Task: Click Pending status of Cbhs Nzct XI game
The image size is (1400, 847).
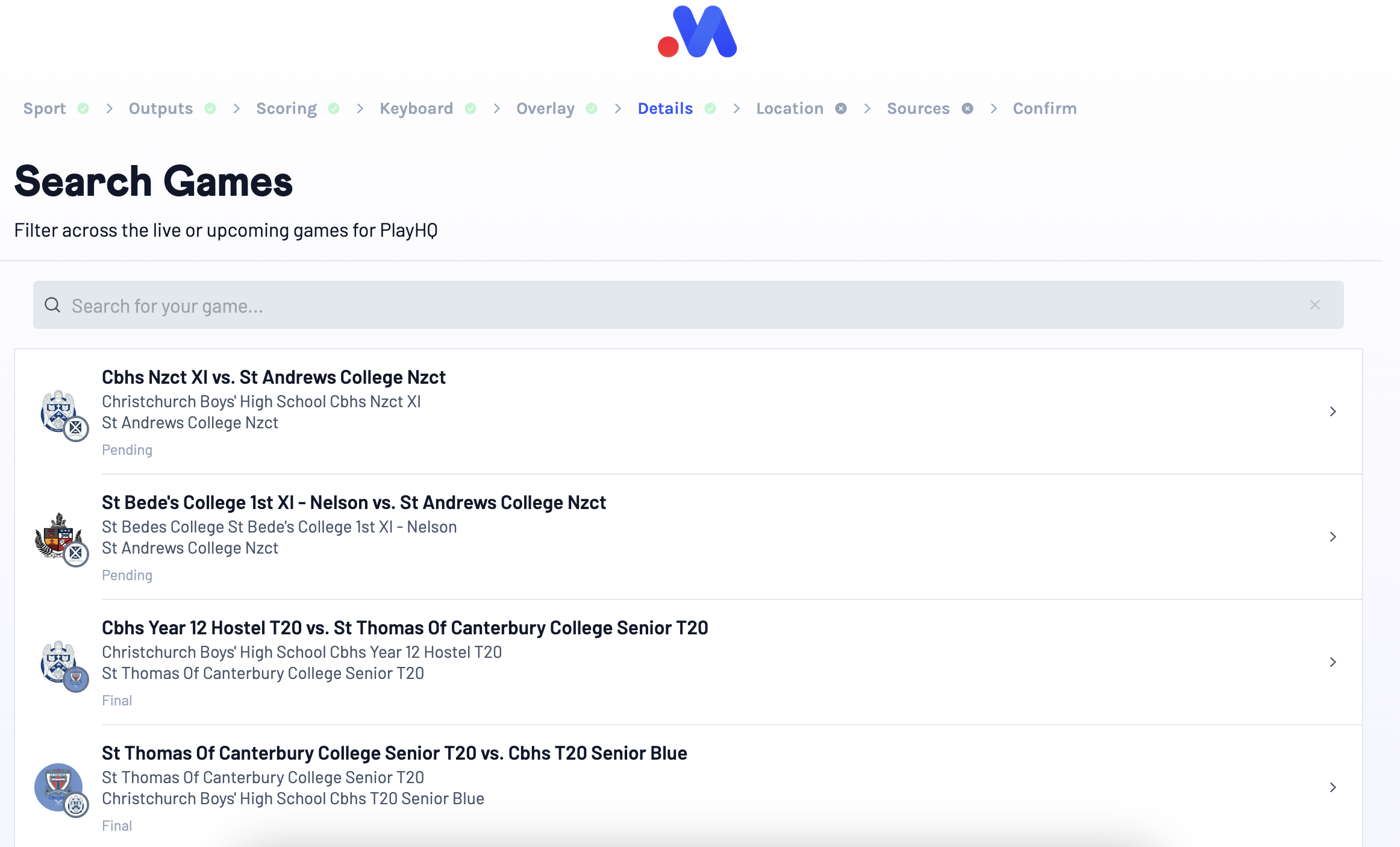Action: click(127, 450)
